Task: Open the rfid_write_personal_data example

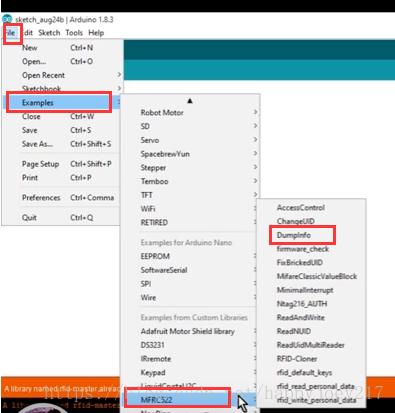Action: click(x=311, y=400)
